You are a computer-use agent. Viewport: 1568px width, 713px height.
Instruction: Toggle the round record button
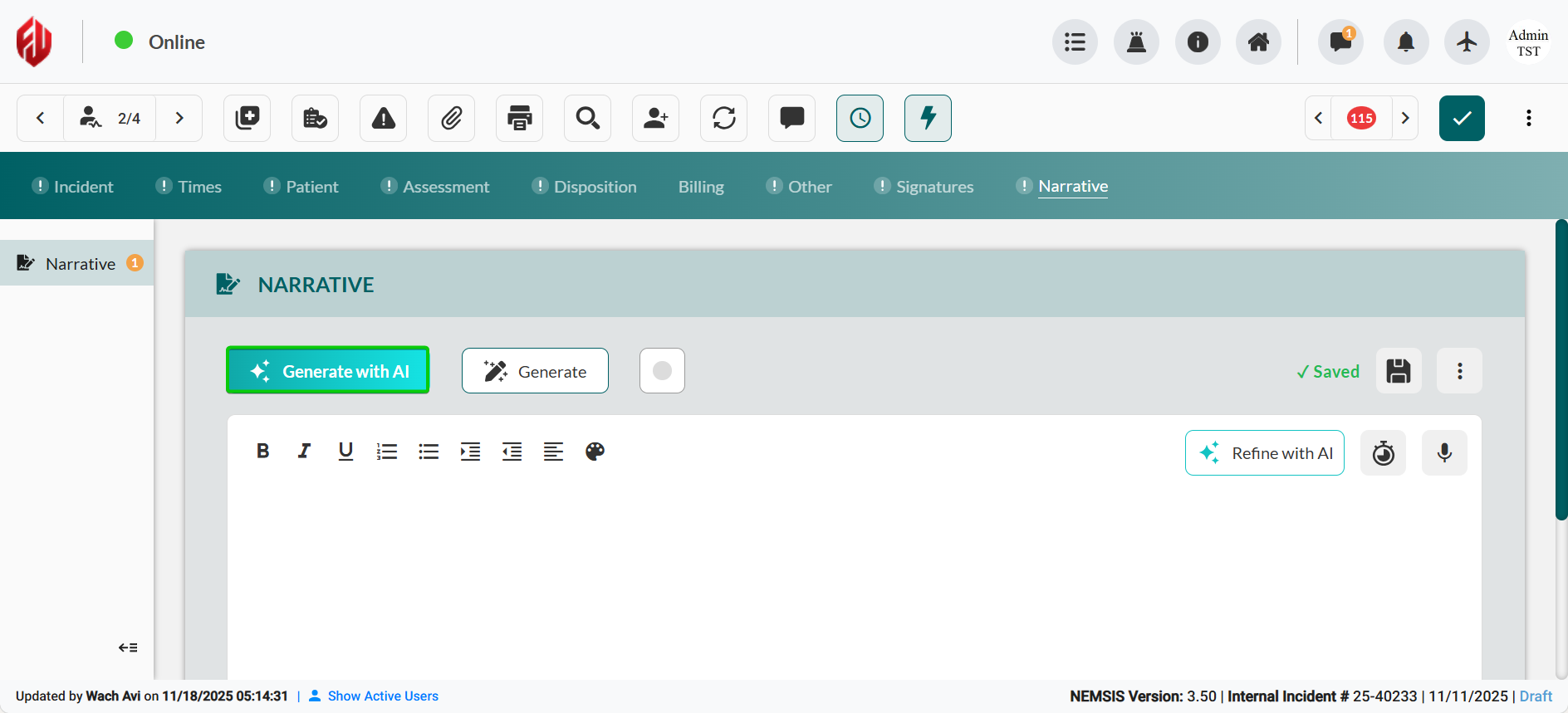[x=662, y=371]
